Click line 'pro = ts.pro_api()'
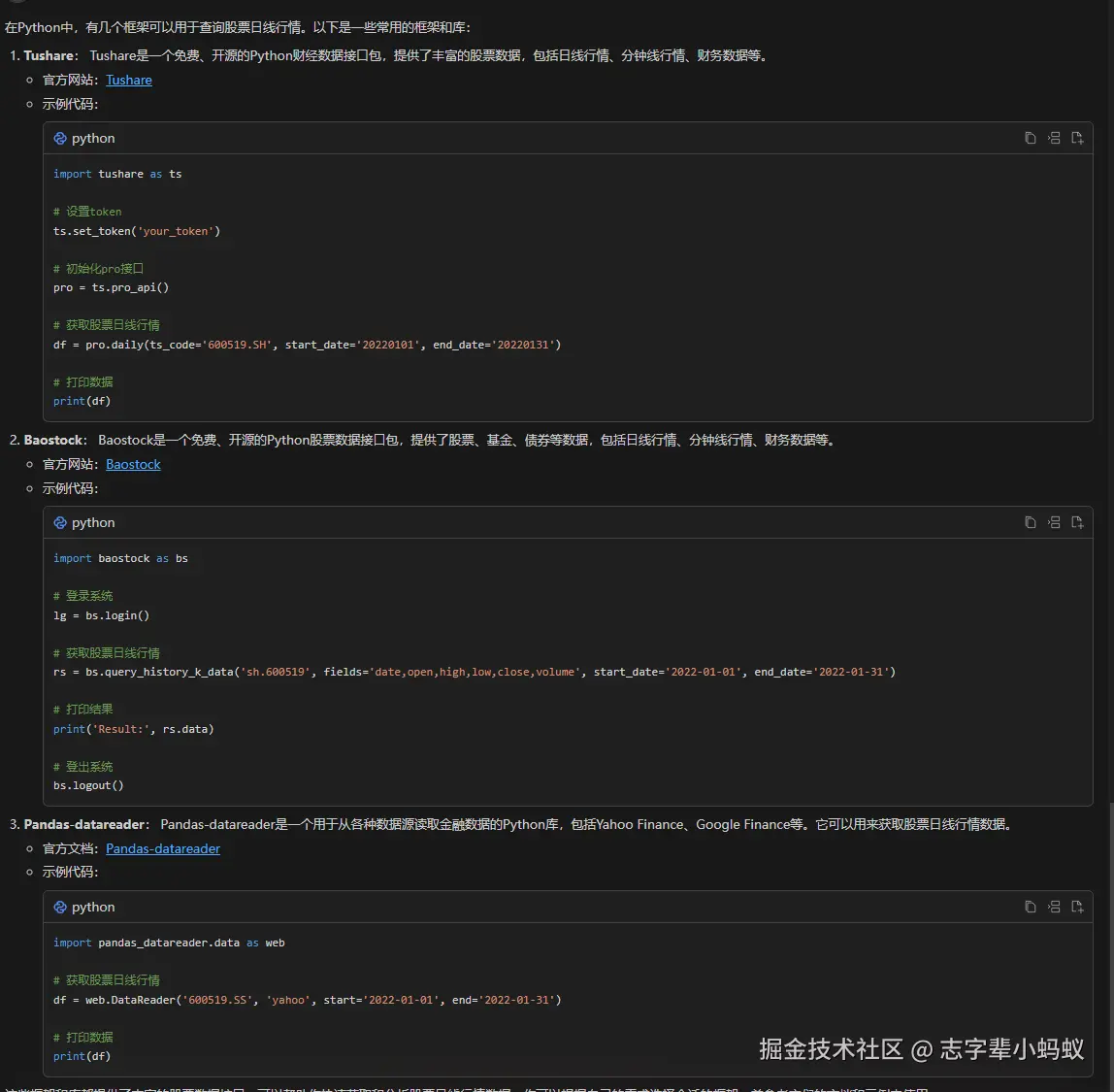Image resolution: width=1114 pixels, height=1092 pixels. [111, 287]
